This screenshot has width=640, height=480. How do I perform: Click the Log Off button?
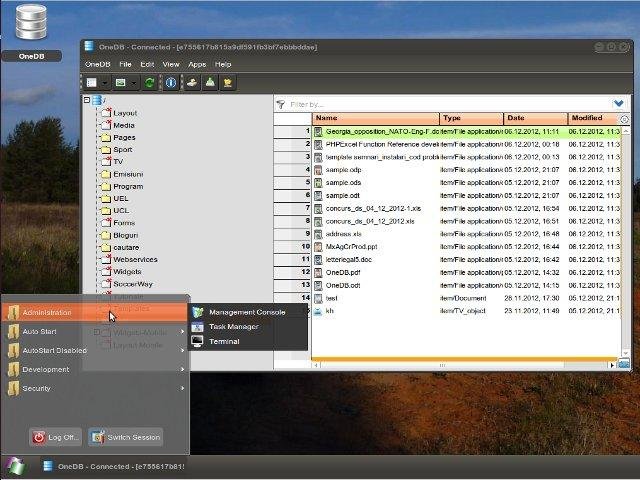click(55, 437)
